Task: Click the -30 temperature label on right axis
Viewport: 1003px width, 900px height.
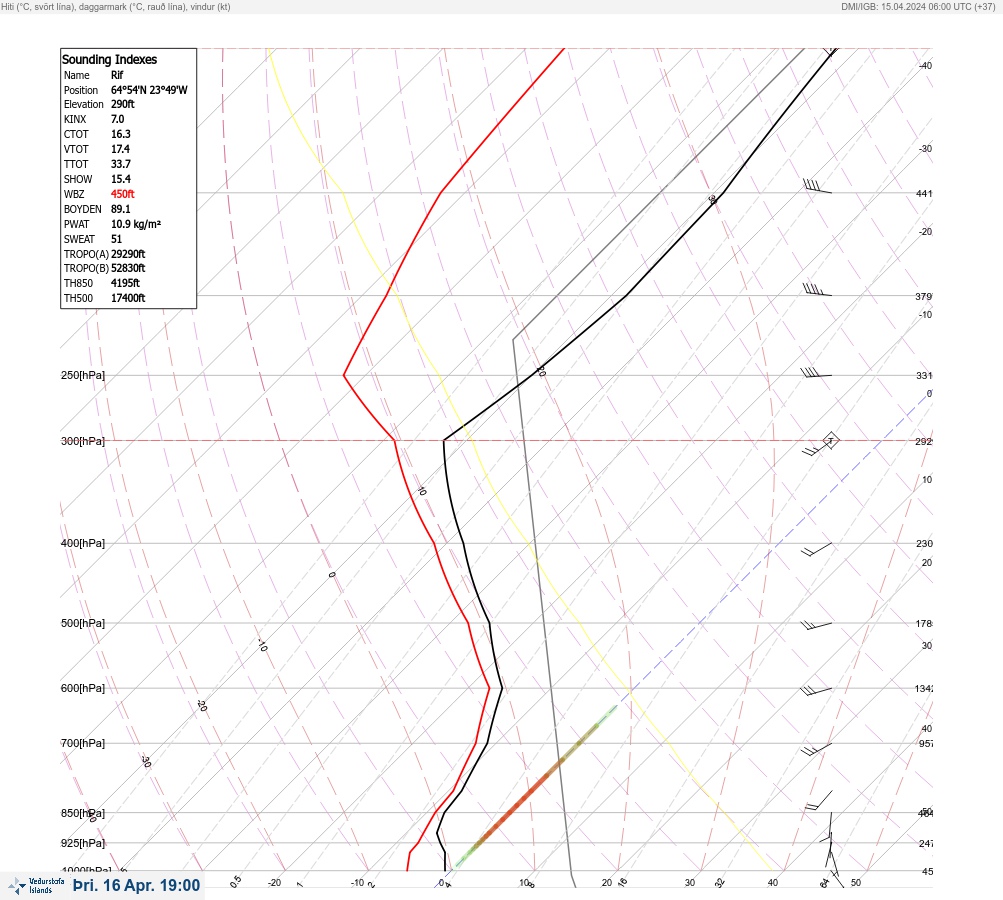Action: 925,148
